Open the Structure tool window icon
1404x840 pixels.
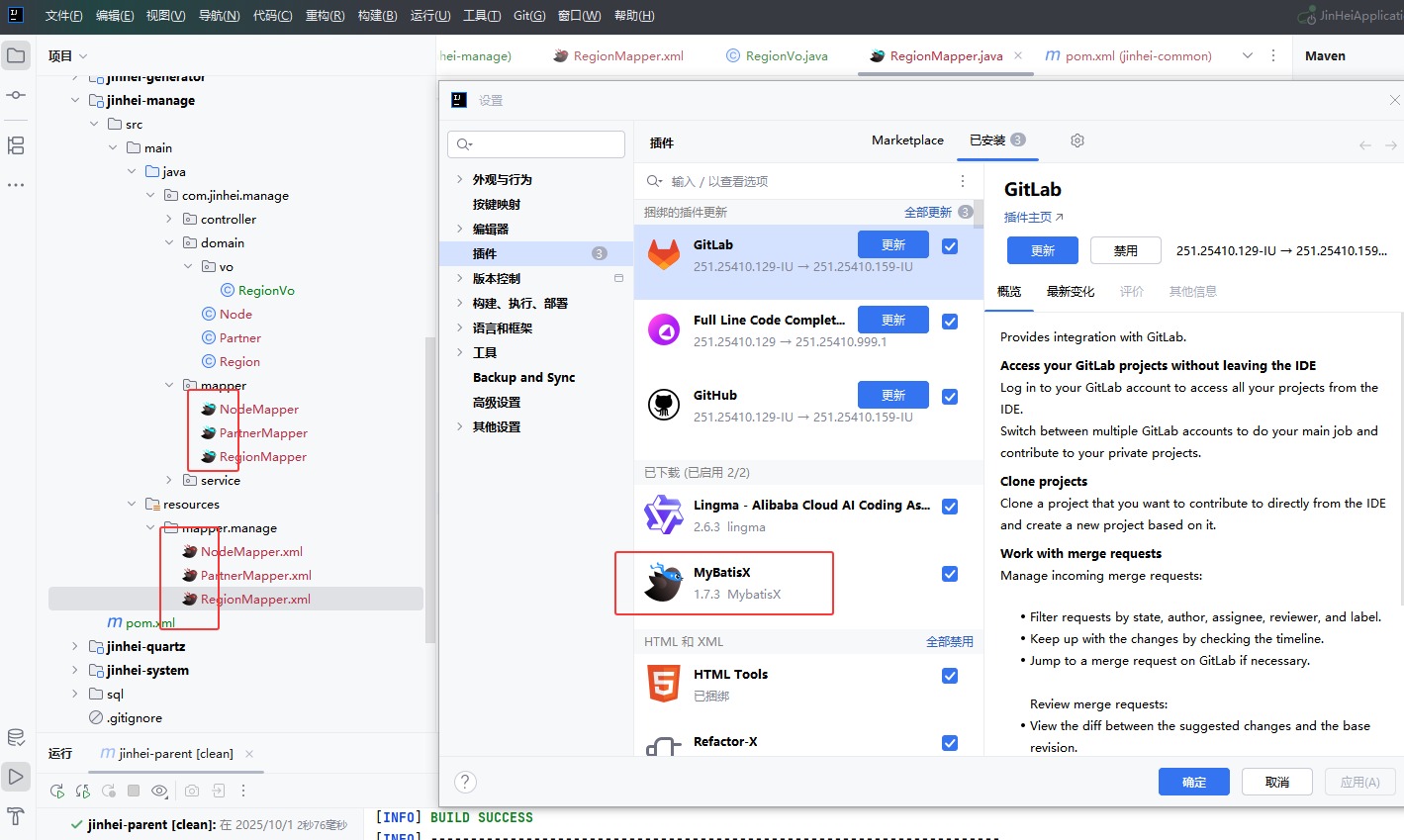(16, 145)
